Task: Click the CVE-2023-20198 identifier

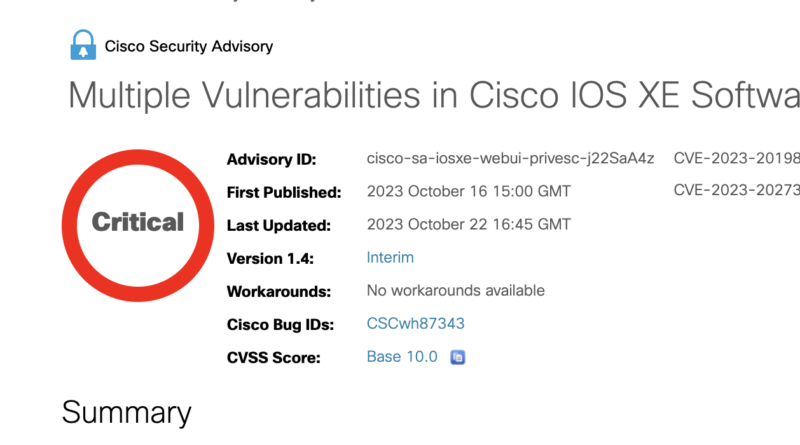Action: point(737,158)
